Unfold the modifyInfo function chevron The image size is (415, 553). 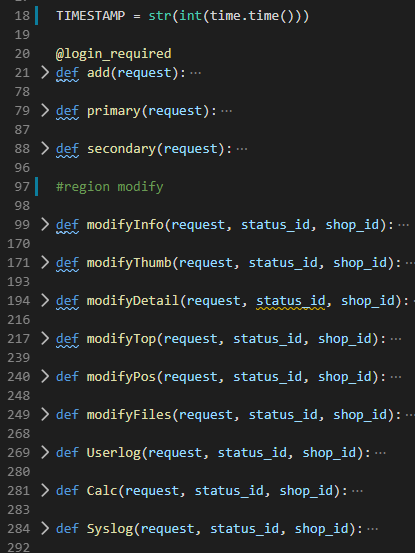[x=45, y=225]
